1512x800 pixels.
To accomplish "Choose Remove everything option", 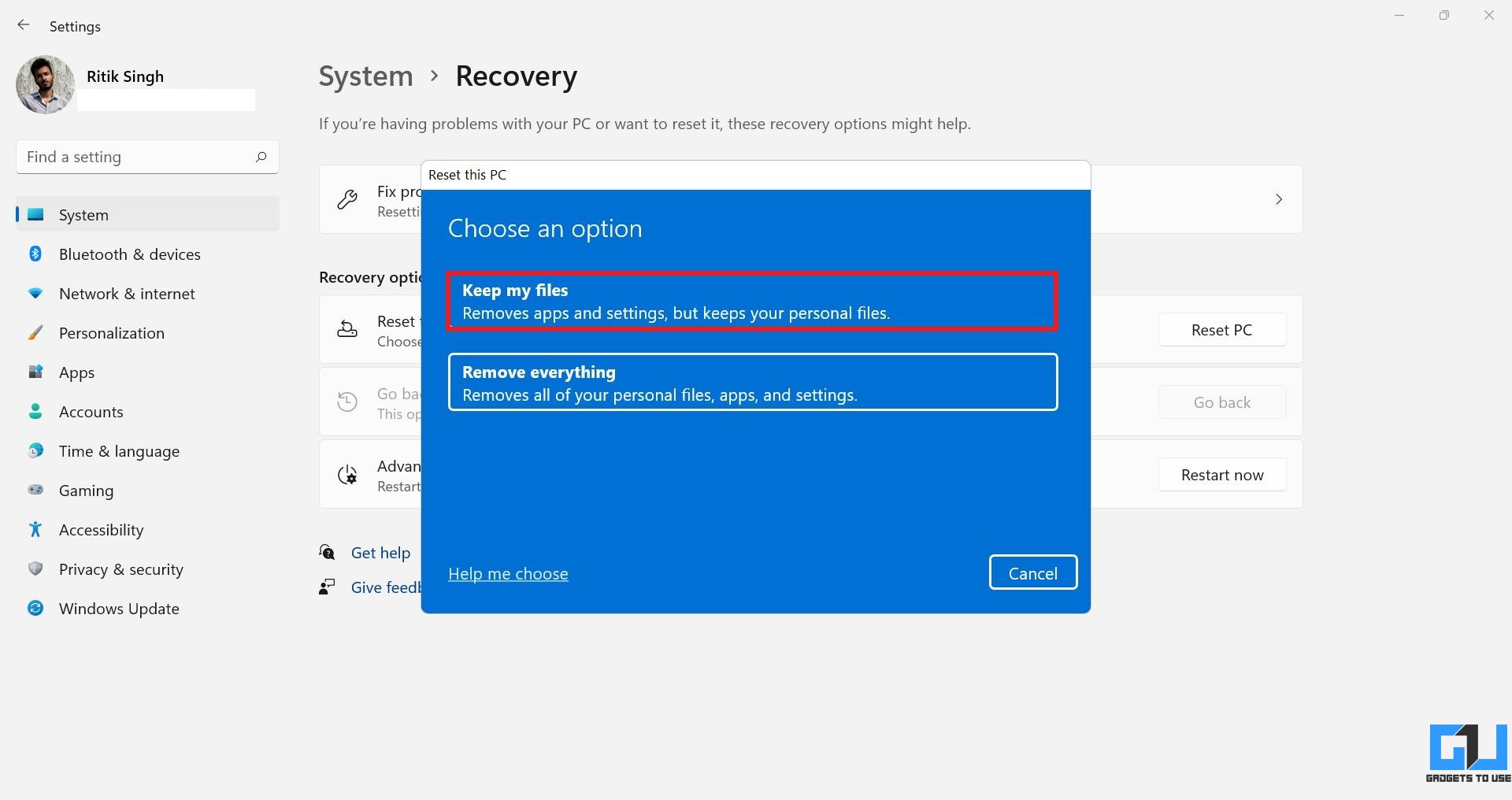I will [x=752, y=383].
